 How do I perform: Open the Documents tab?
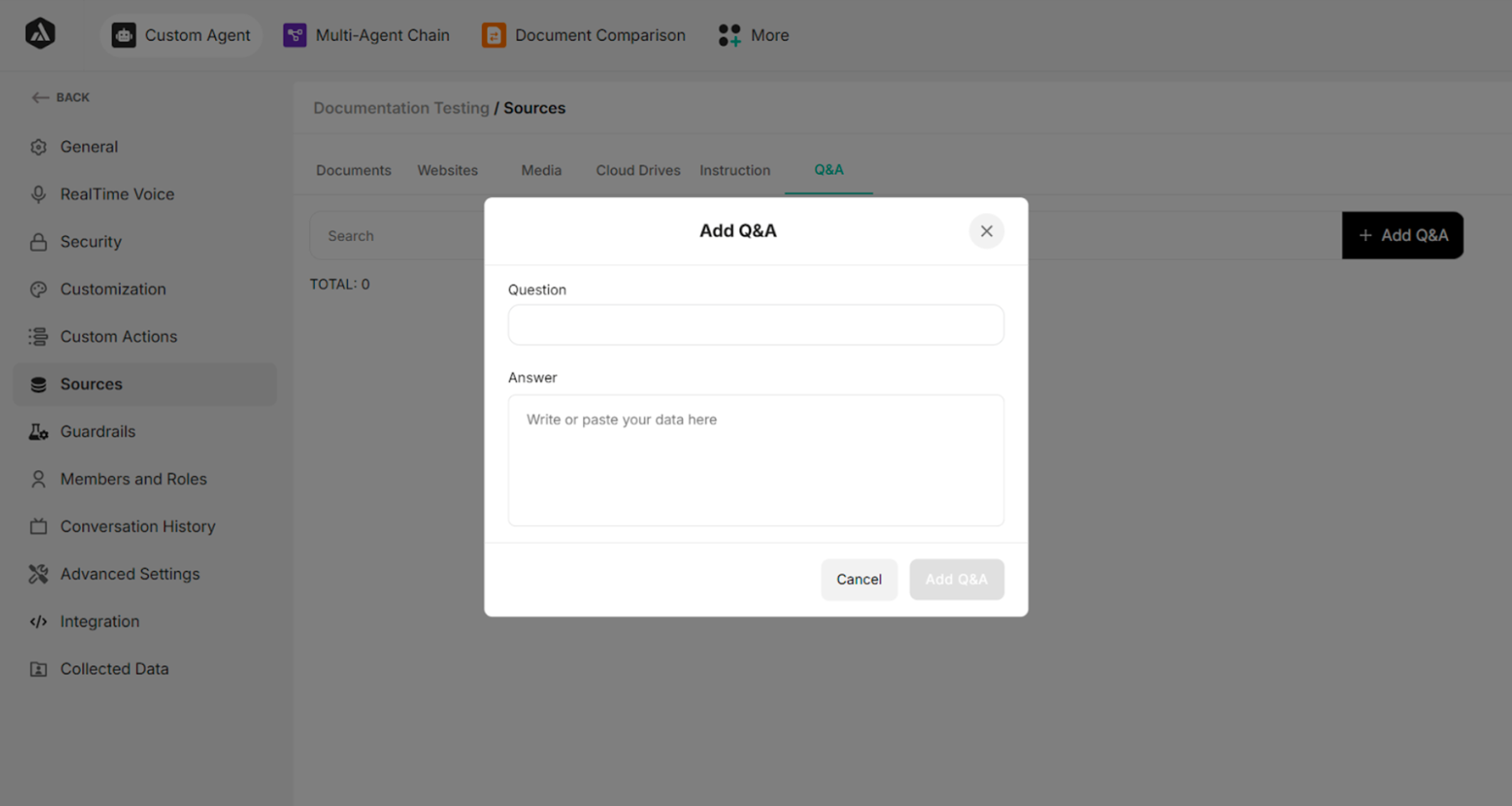tap(353, 170)
